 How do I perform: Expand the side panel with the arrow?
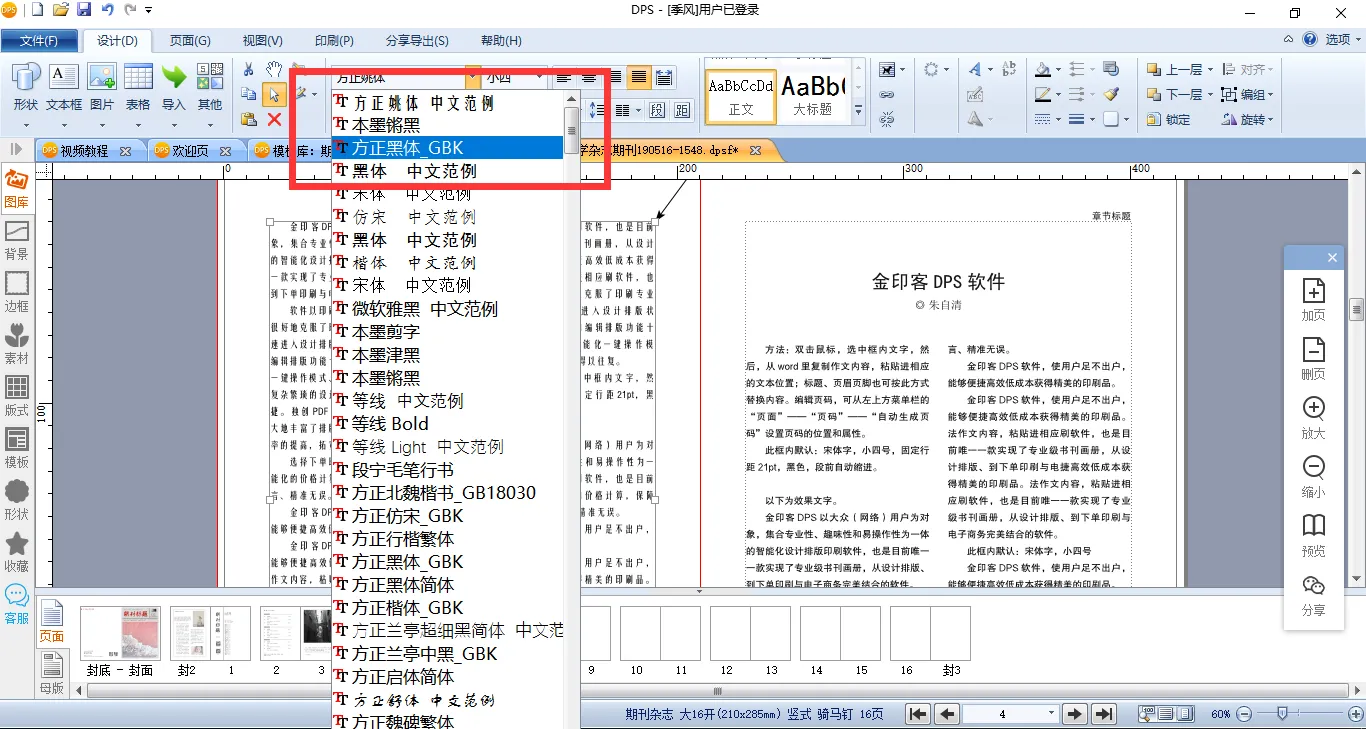coord(16,149)
